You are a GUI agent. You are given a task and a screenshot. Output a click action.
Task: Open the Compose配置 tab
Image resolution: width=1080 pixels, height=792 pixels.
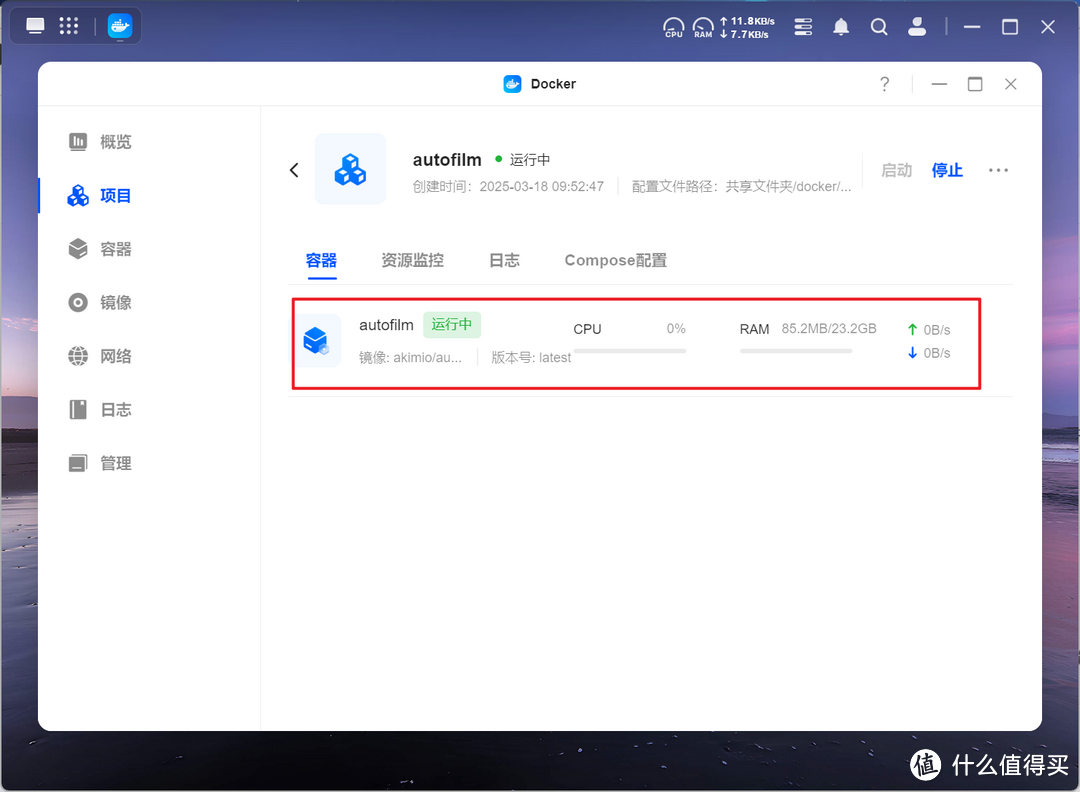(x=615, y=259)
